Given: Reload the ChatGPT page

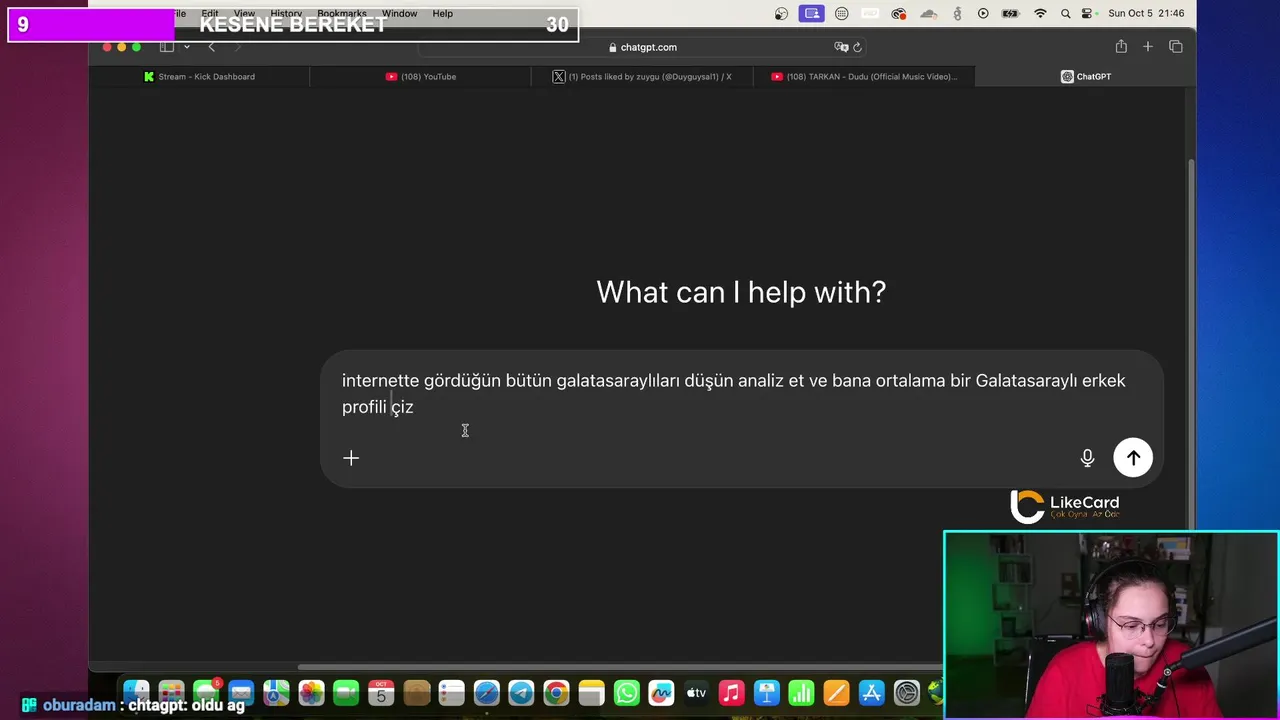Looking at the screenshot, I should pyautogui.click(x=857, y=47).
